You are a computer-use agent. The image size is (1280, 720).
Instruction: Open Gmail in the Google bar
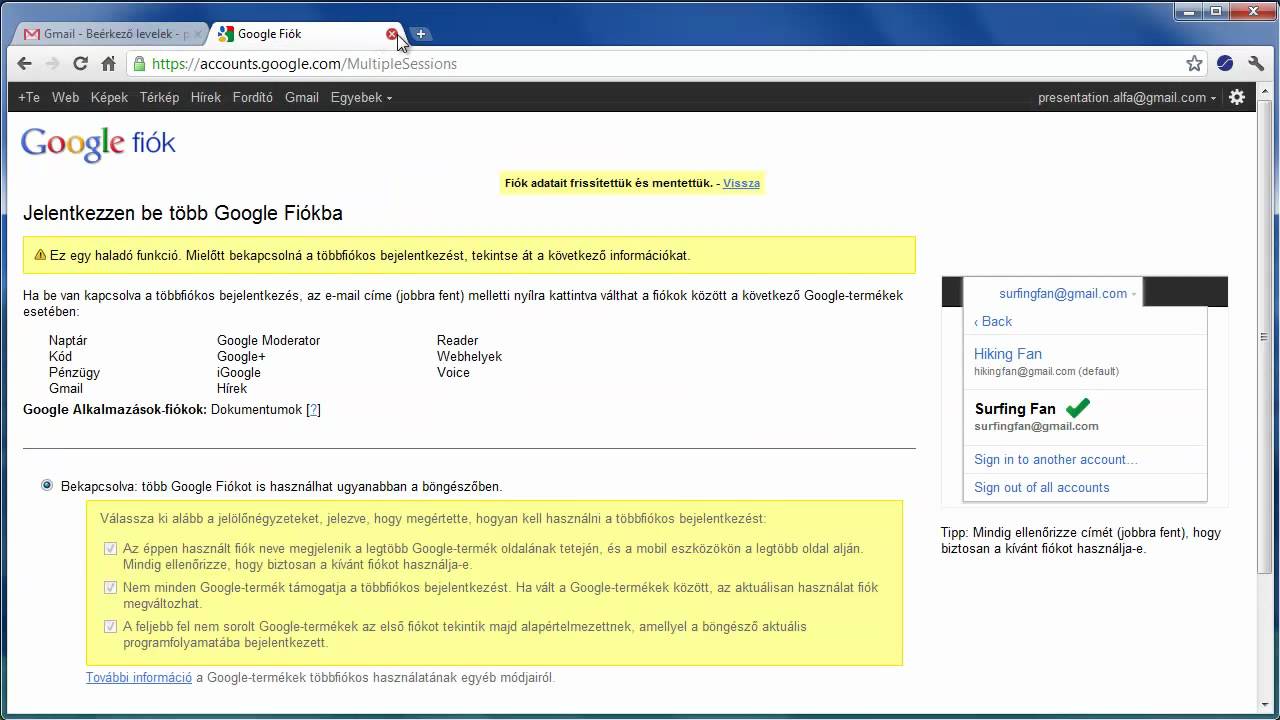[302, 98]
